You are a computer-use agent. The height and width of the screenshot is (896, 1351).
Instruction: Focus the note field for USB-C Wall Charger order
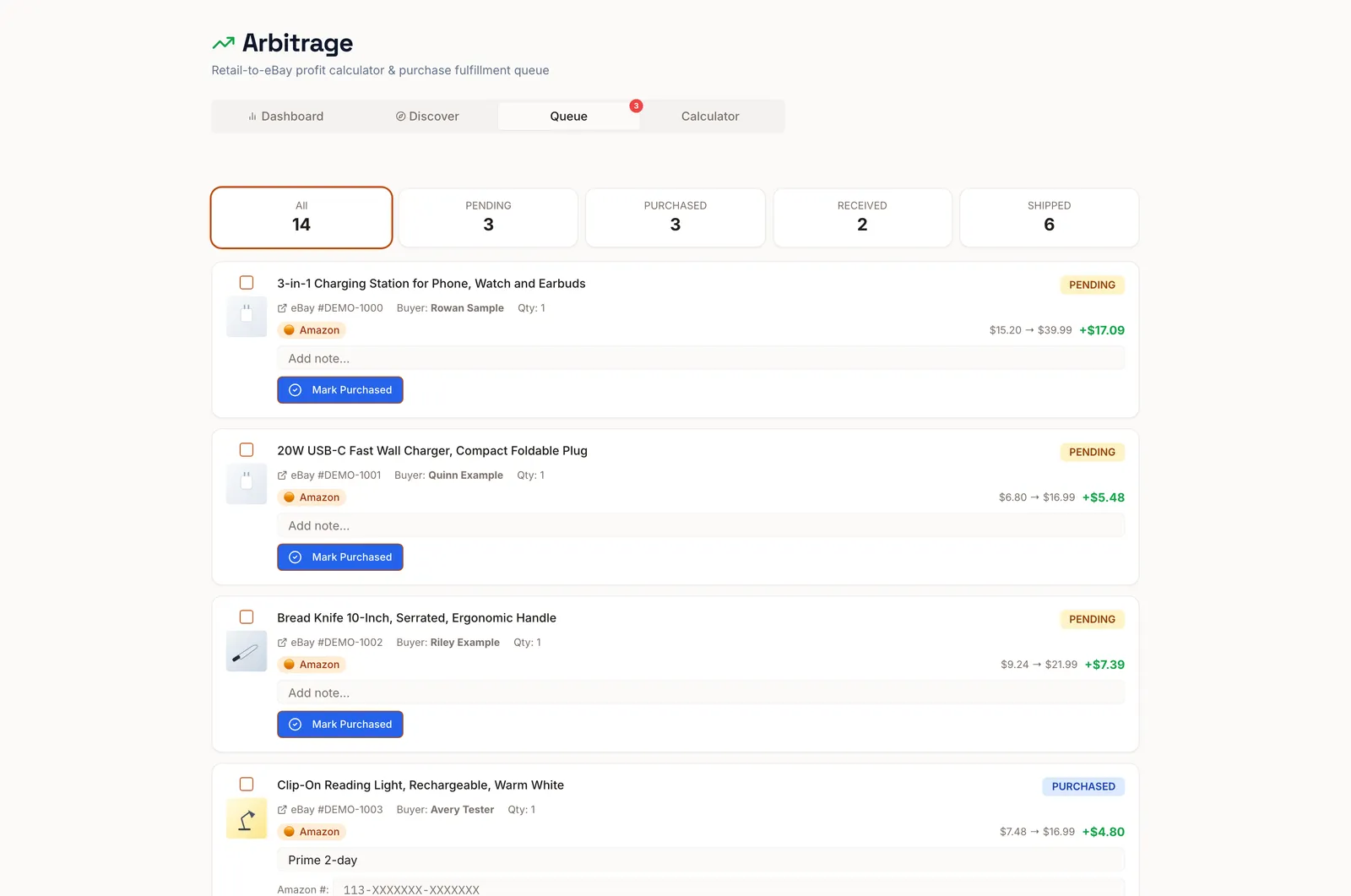[701, 526]
